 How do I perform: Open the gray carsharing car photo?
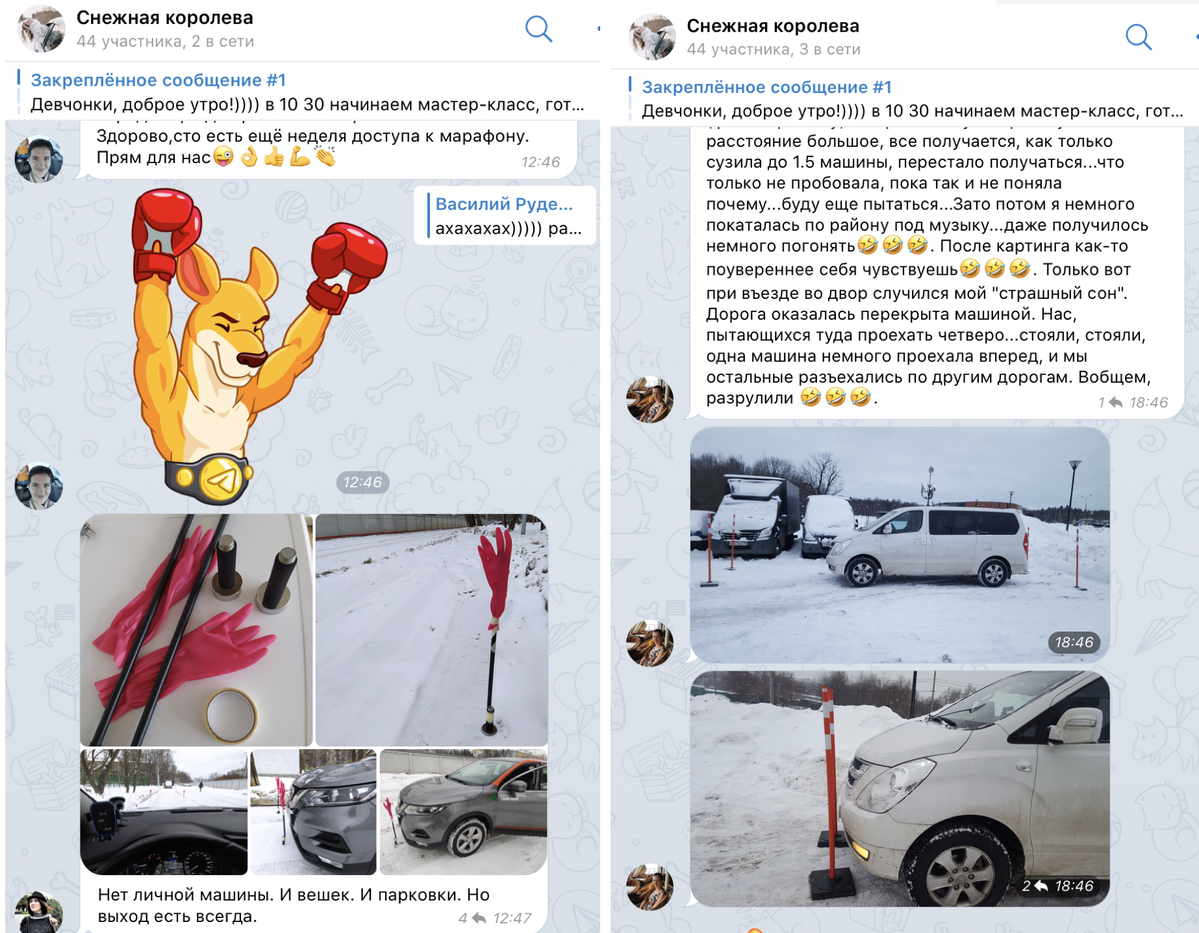463,811
